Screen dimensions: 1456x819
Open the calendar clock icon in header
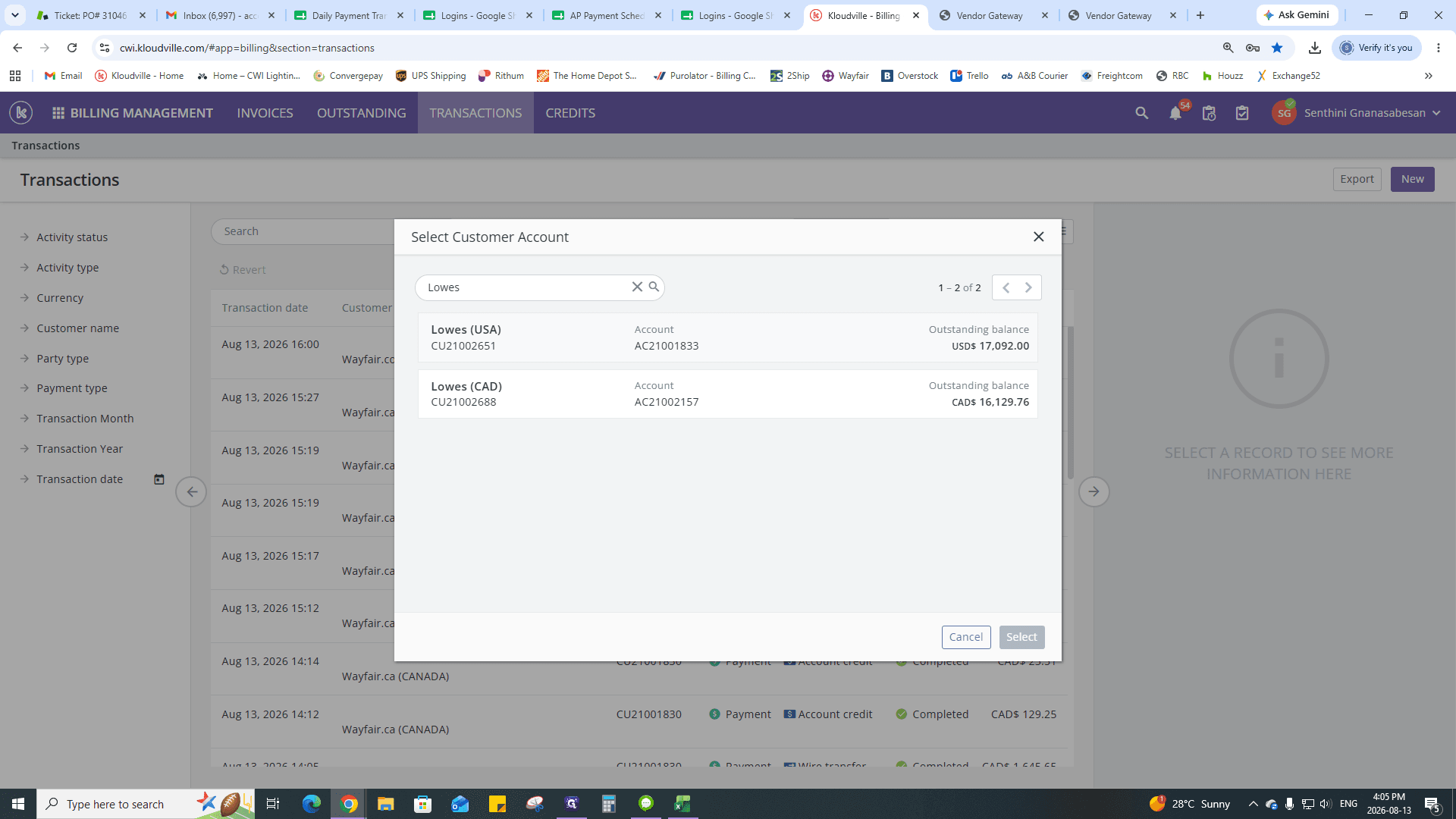click(1209, 113)
